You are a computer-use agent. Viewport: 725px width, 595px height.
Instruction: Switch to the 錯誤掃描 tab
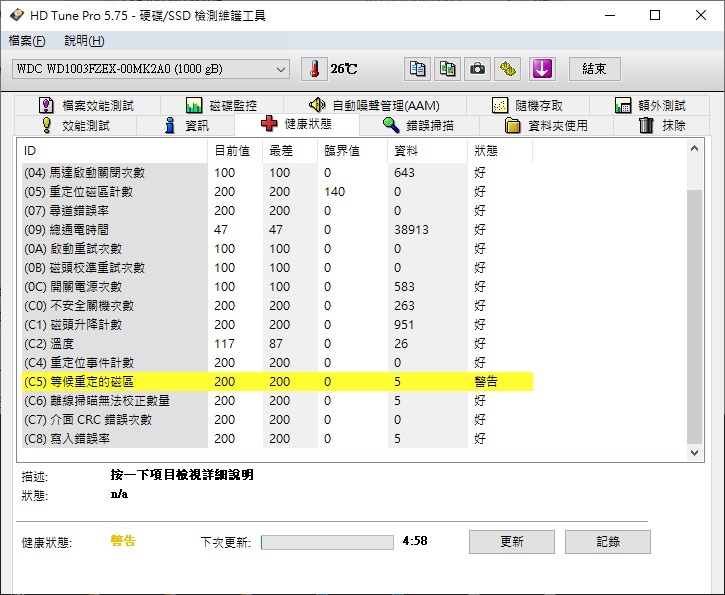click(419, 125)
